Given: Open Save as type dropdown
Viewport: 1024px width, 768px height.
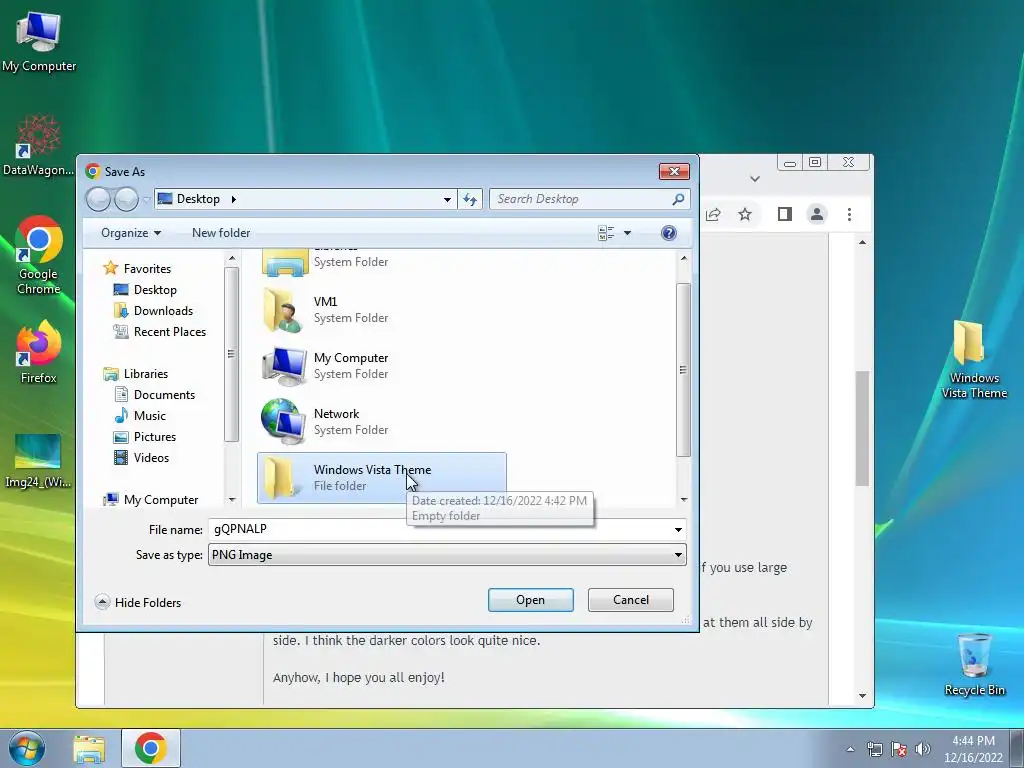Looking at the screenshot, I should pyautogui.click(x=447, y=555).
